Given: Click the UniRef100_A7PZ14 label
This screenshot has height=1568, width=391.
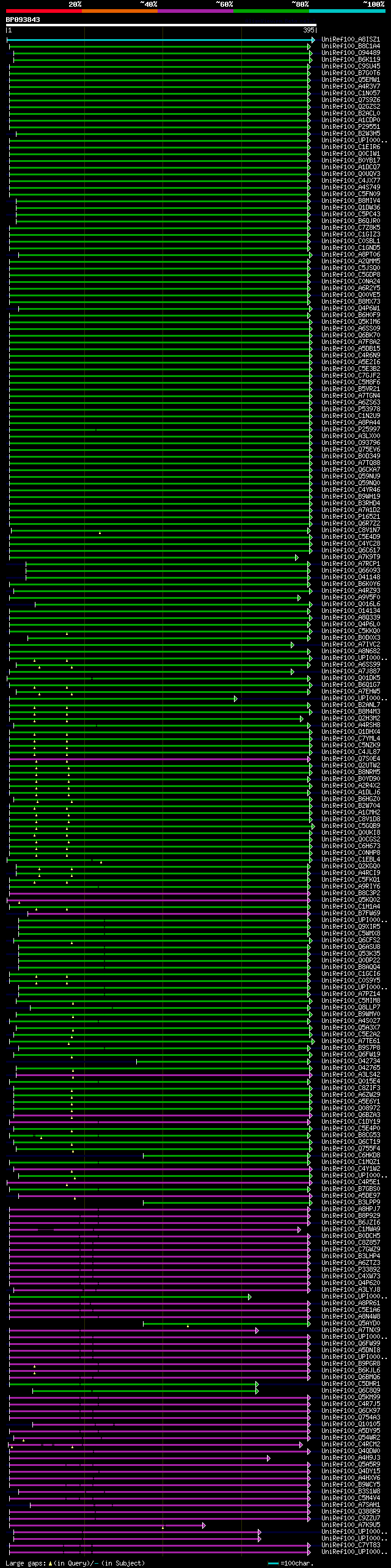Looking at the screenshot, I should coord(351,994).
